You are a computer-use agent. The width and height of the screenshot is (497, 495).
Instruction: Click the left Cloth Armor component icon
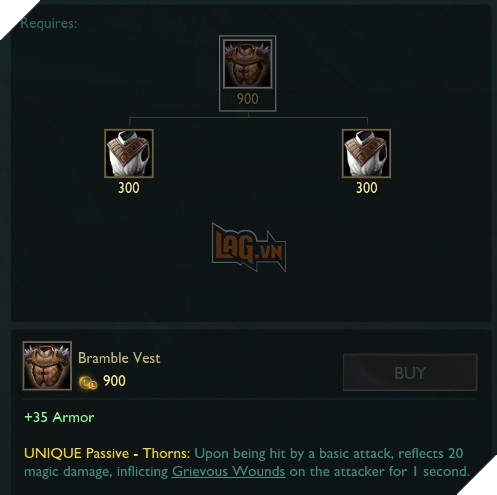click(x=129, y=153)
